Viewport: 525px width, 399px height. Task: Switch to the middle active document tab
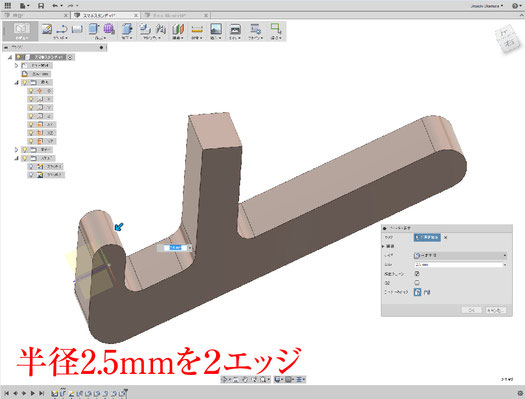[105, 15]
